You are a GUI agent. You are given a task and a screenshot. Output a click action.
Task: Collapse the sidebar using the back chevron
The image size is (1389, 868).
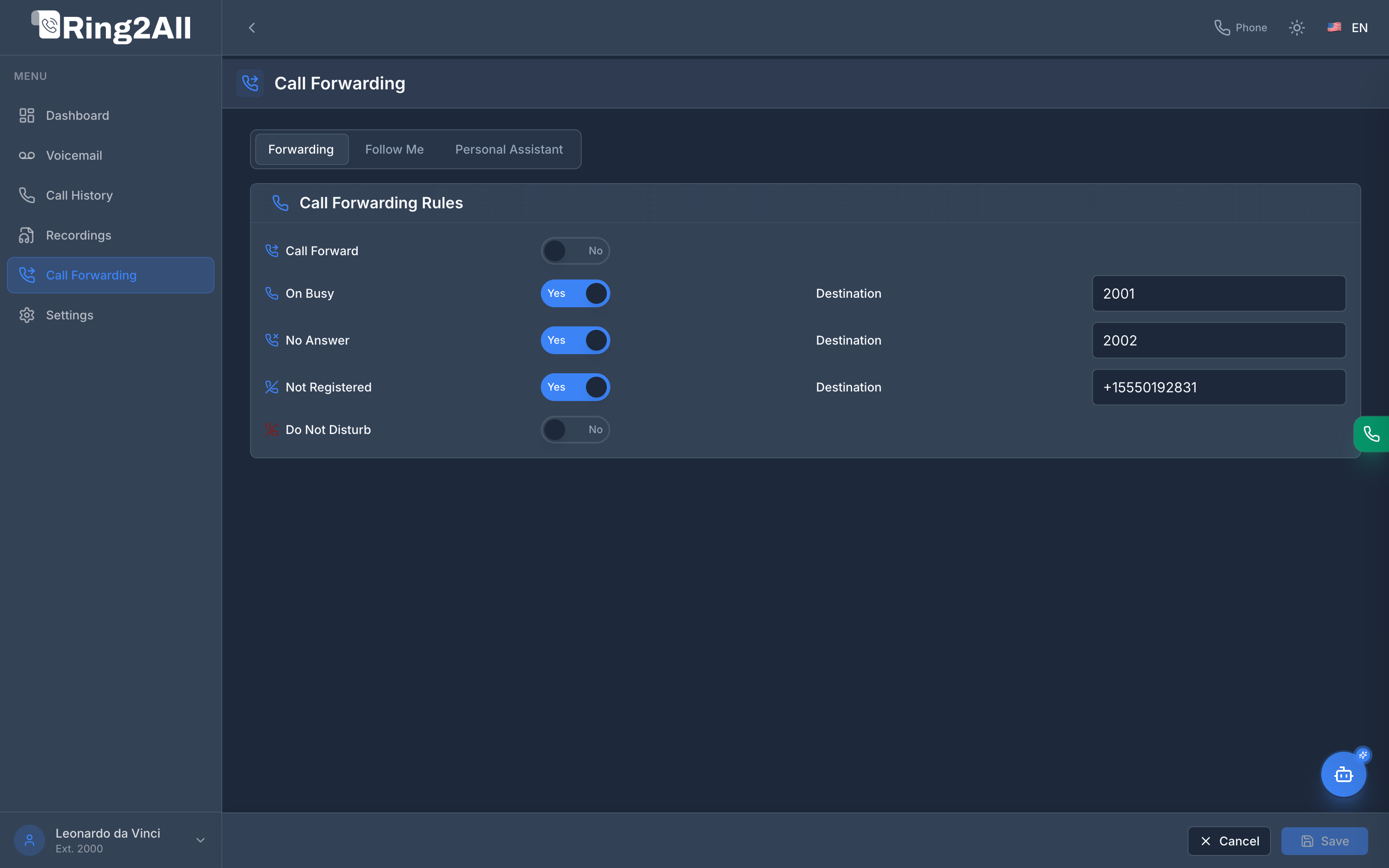251,27
